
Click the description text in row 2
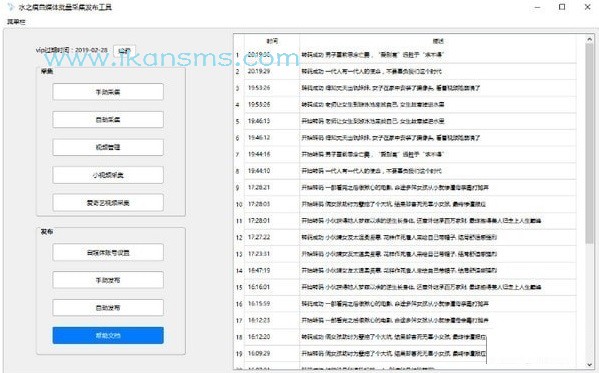[371, 71]
